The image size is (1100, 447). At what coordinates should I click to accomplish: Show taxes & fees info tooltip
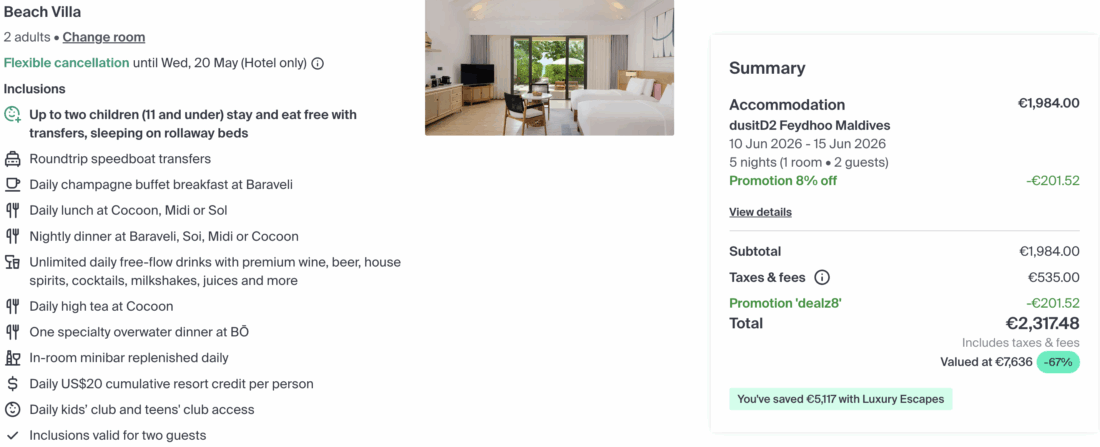822,278
